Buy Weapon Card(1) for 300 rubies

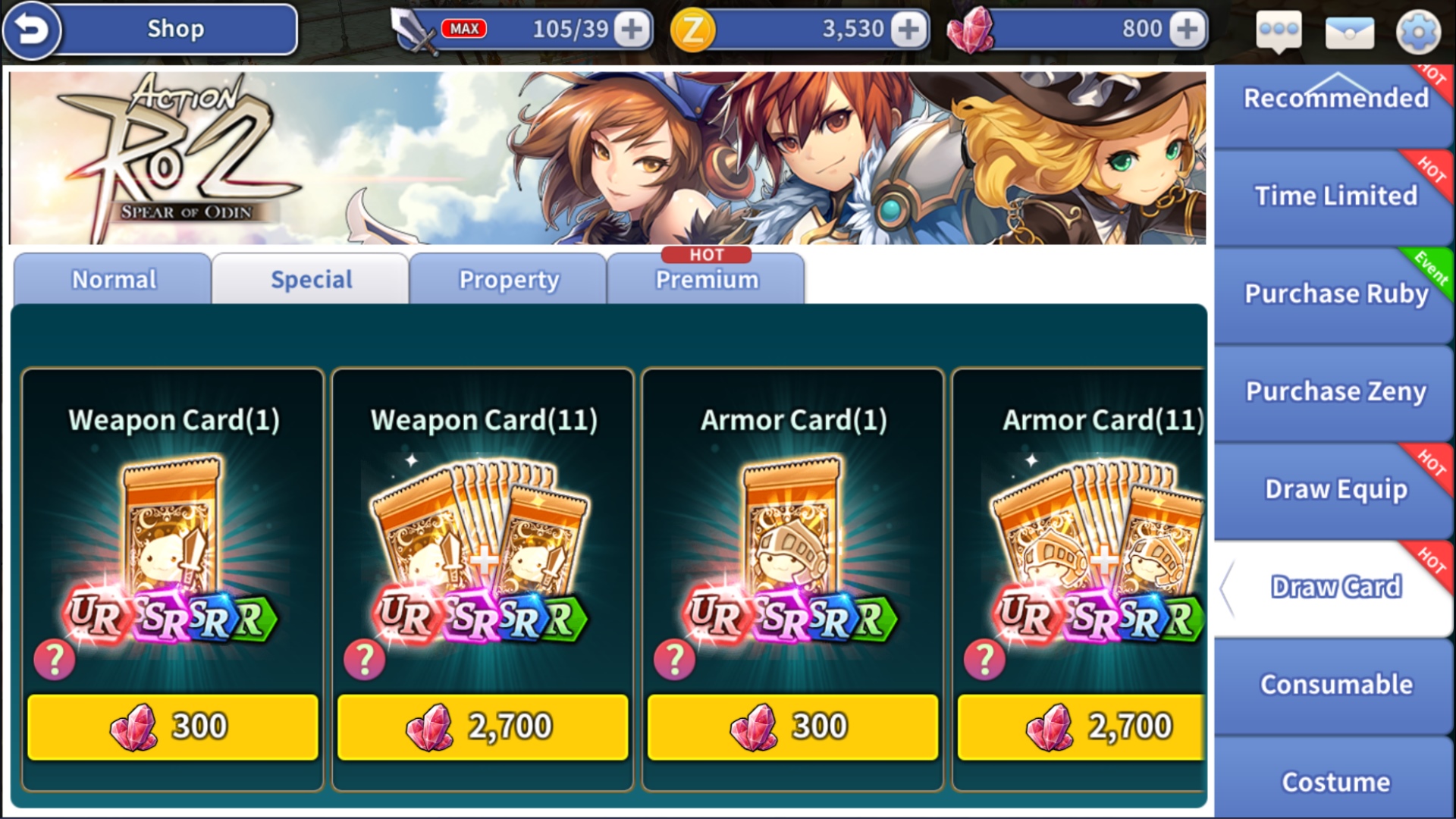coord(173,726)
